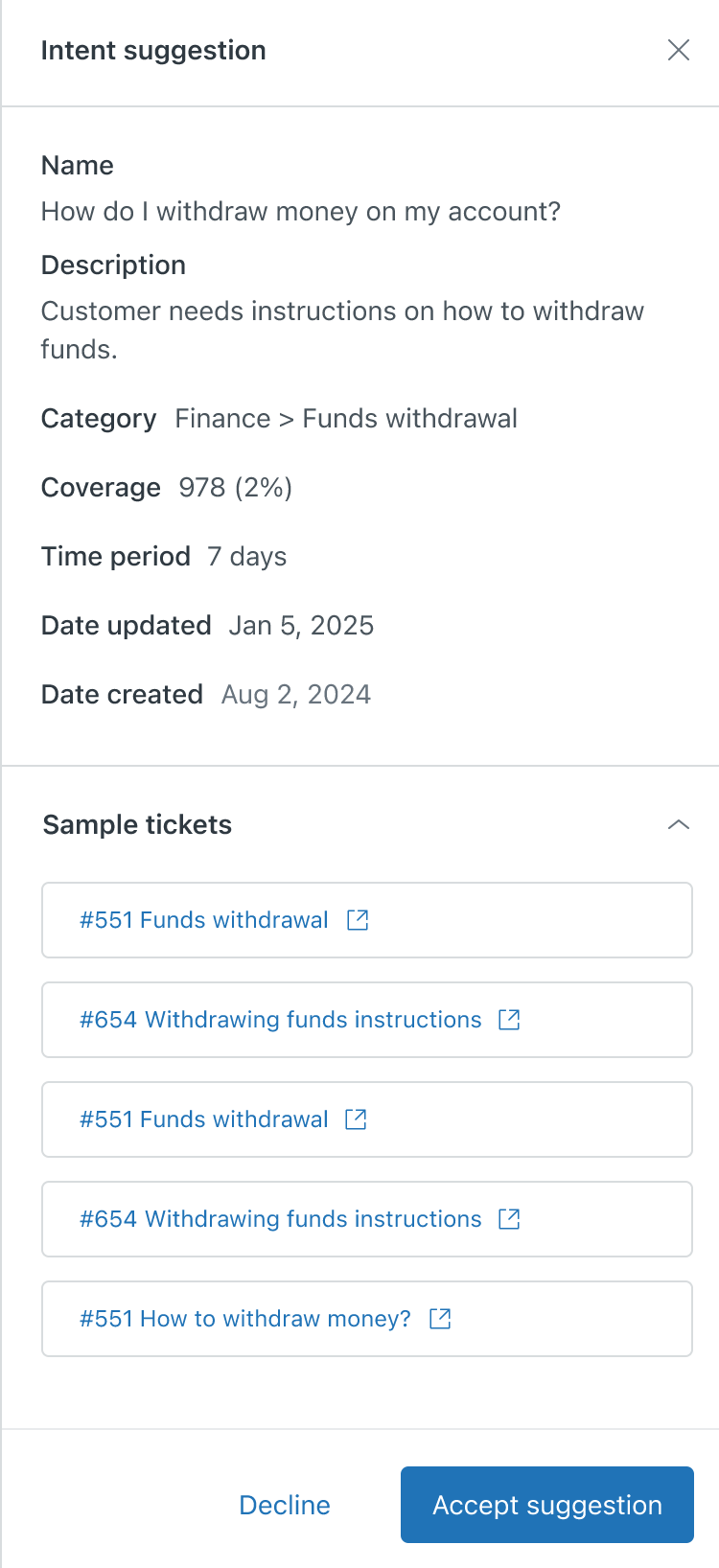Click the description text about withdrawing funds
The image size is (719, 1568).
(x=342, y=330)
